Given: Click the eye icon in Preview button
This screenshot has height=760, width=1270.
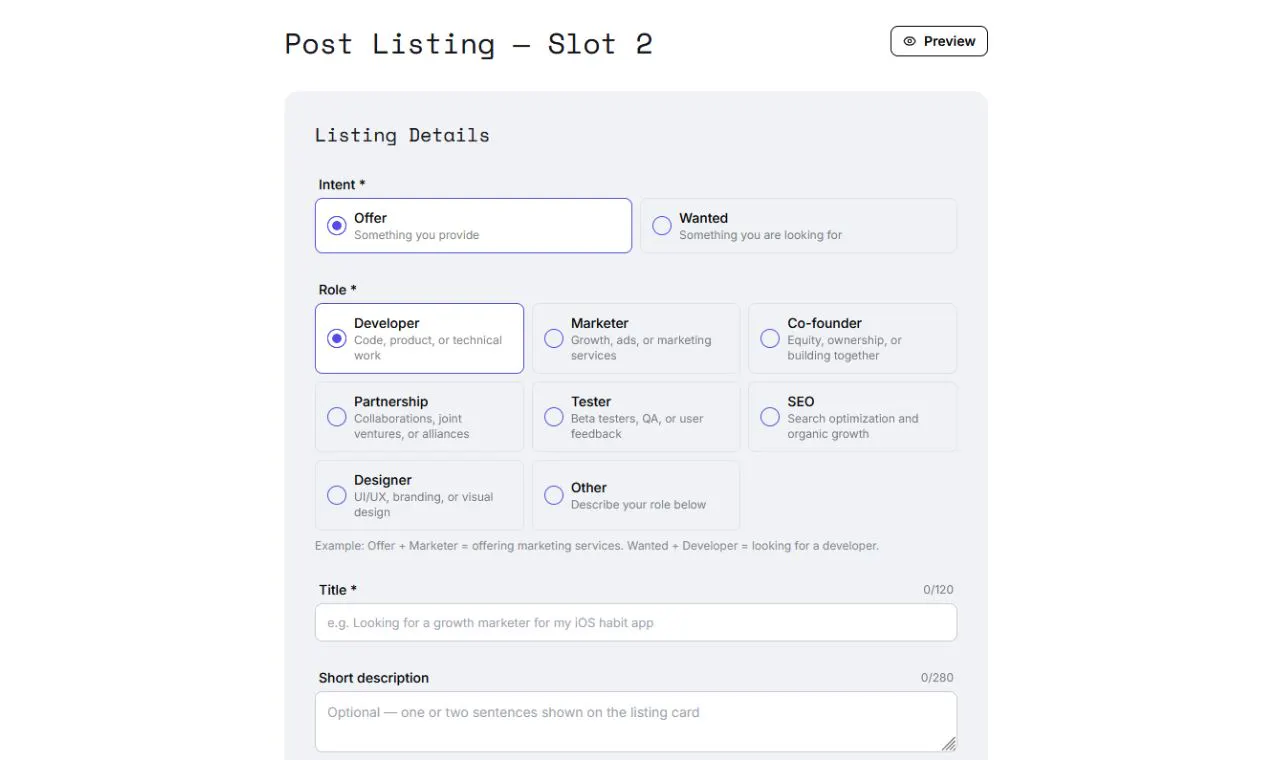Looking at the screenshot, I should (x=909, y=42).
